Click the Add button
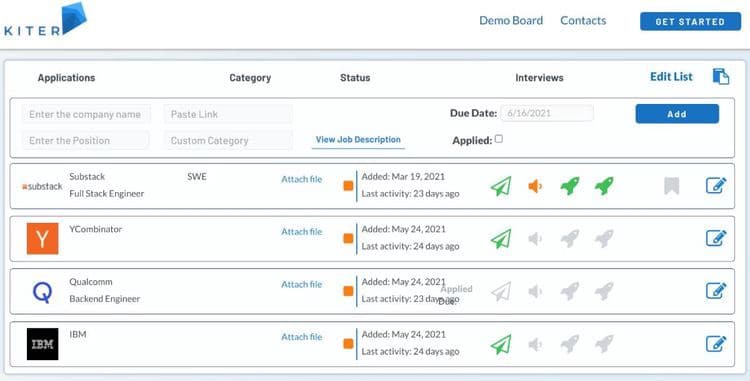The height and width of the screenshot is (381, 750). click(x=677, y=114)
